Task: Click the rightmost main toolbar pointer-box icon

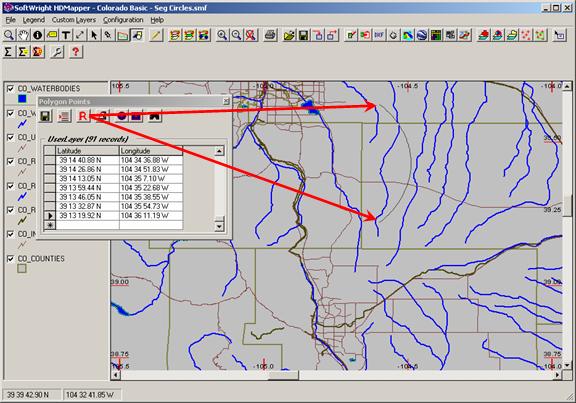Action: tap(559, 35)
